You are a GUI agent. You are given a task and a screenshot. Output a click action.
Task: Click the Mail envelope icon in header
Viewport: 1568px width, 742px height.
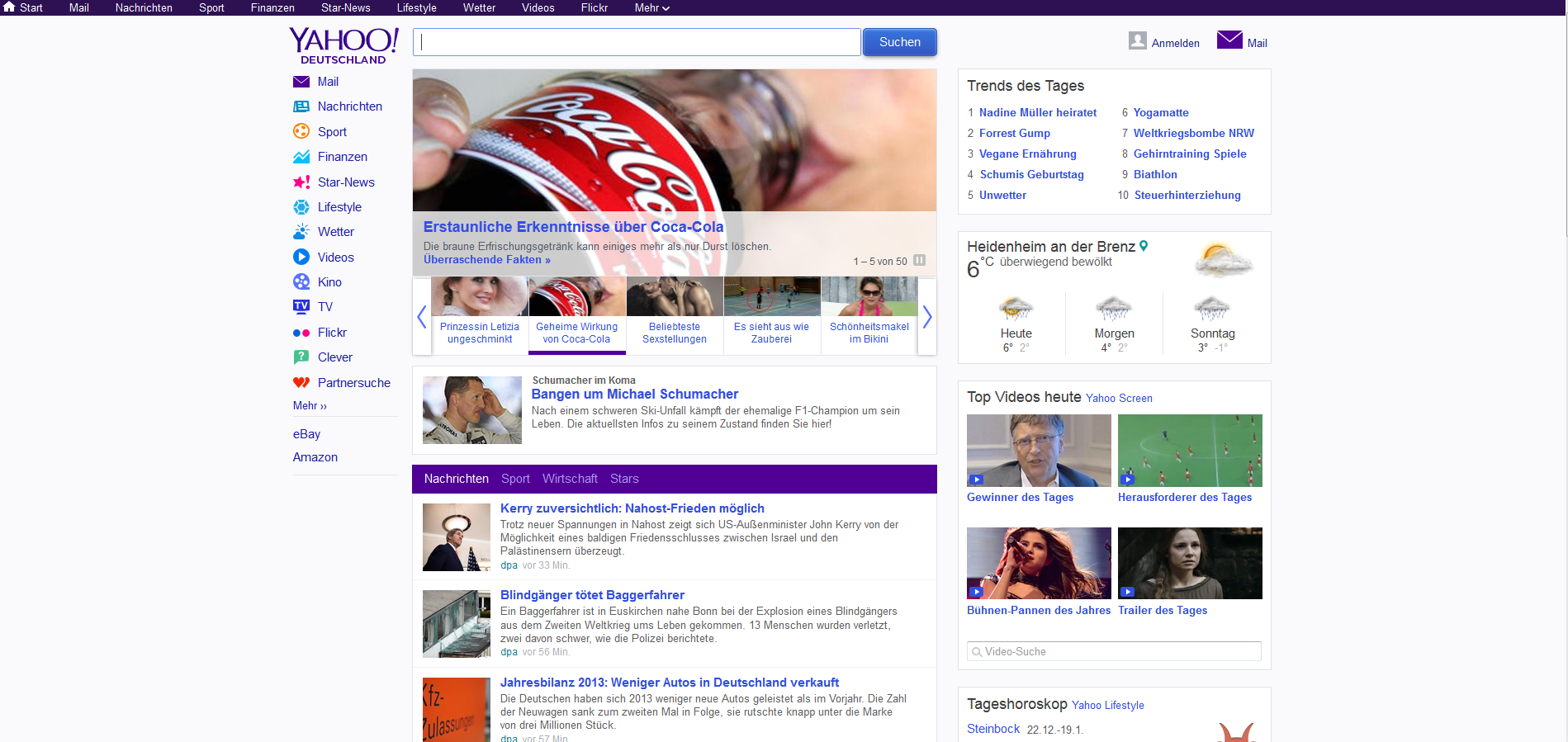[x=1229, y=40]
